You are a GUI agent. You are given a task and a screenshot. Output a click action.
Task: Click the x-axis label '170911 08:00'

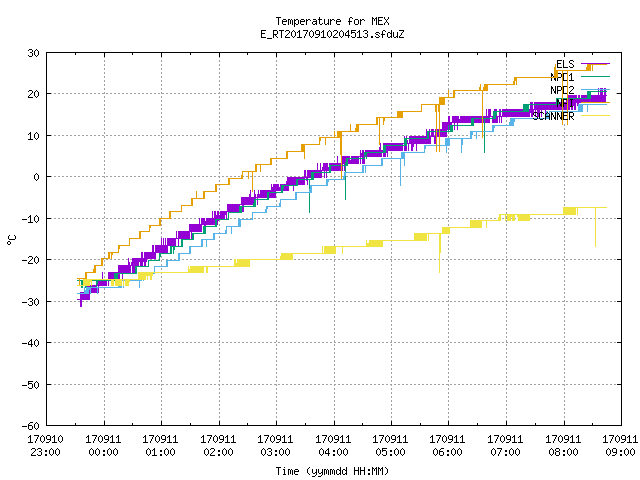[564, 446]
